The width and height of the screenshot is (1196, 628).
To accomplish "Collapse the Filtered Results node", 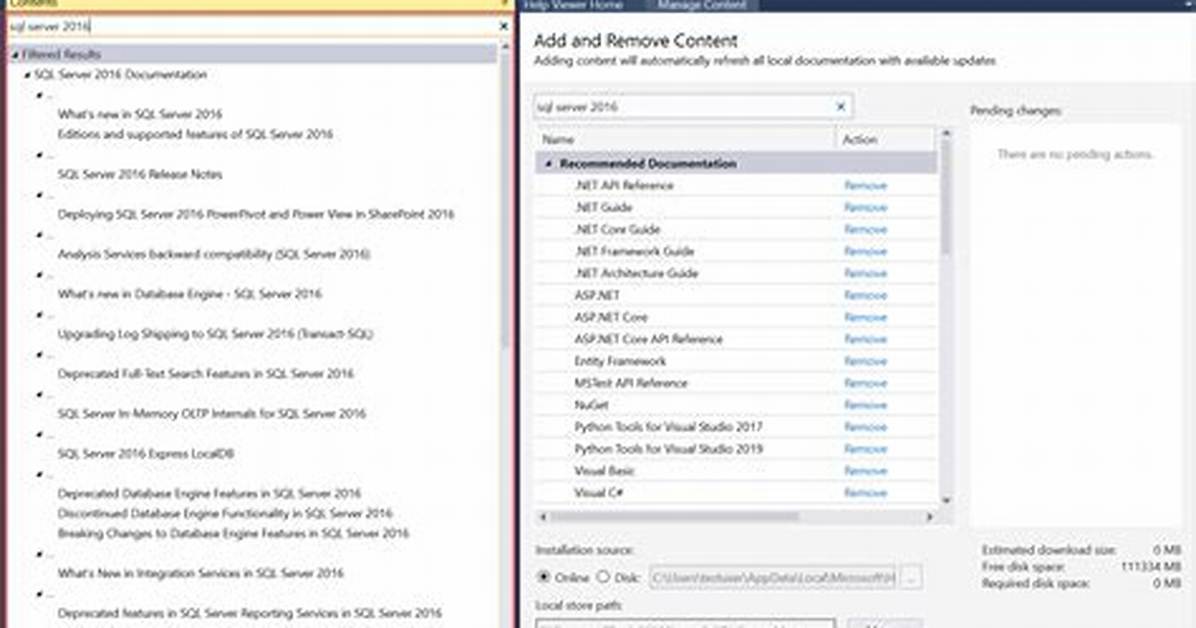I will tap(15, 55).
